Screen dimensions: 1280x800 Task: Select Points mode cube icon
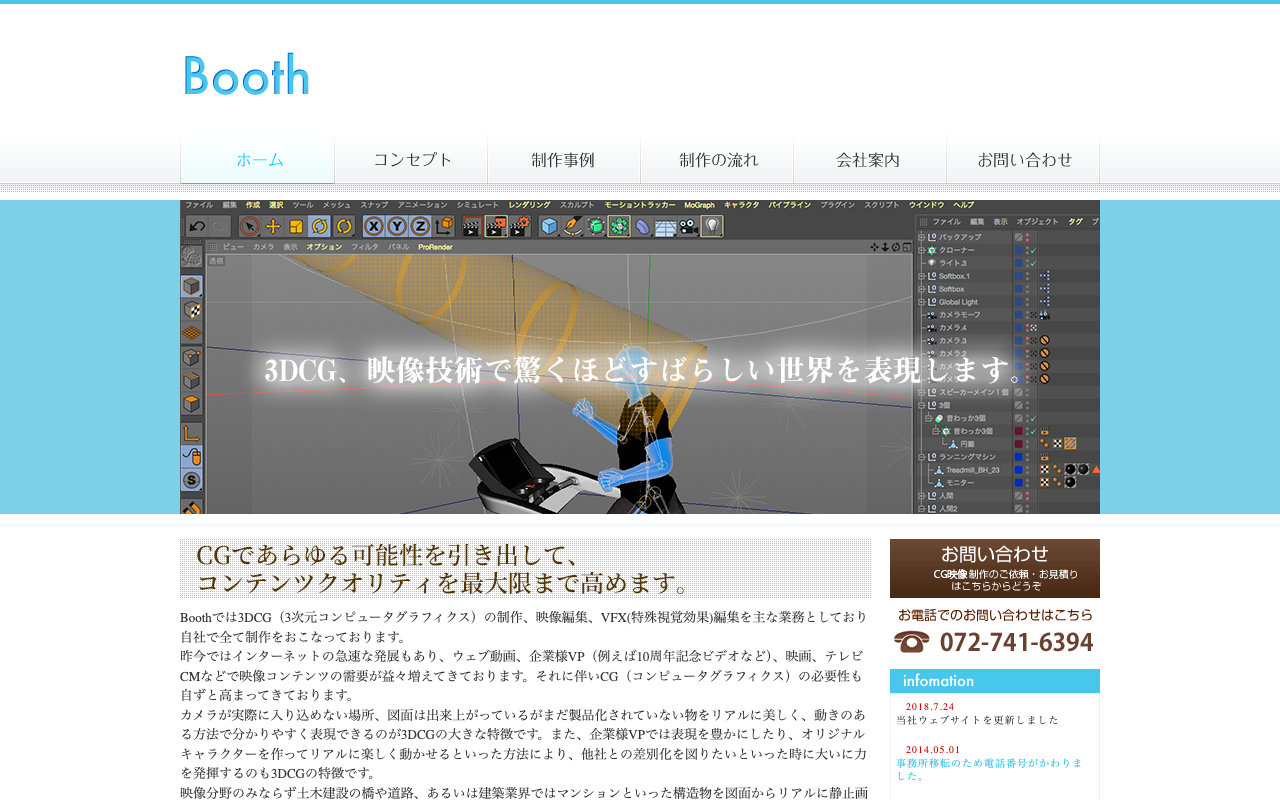[191, 357]
